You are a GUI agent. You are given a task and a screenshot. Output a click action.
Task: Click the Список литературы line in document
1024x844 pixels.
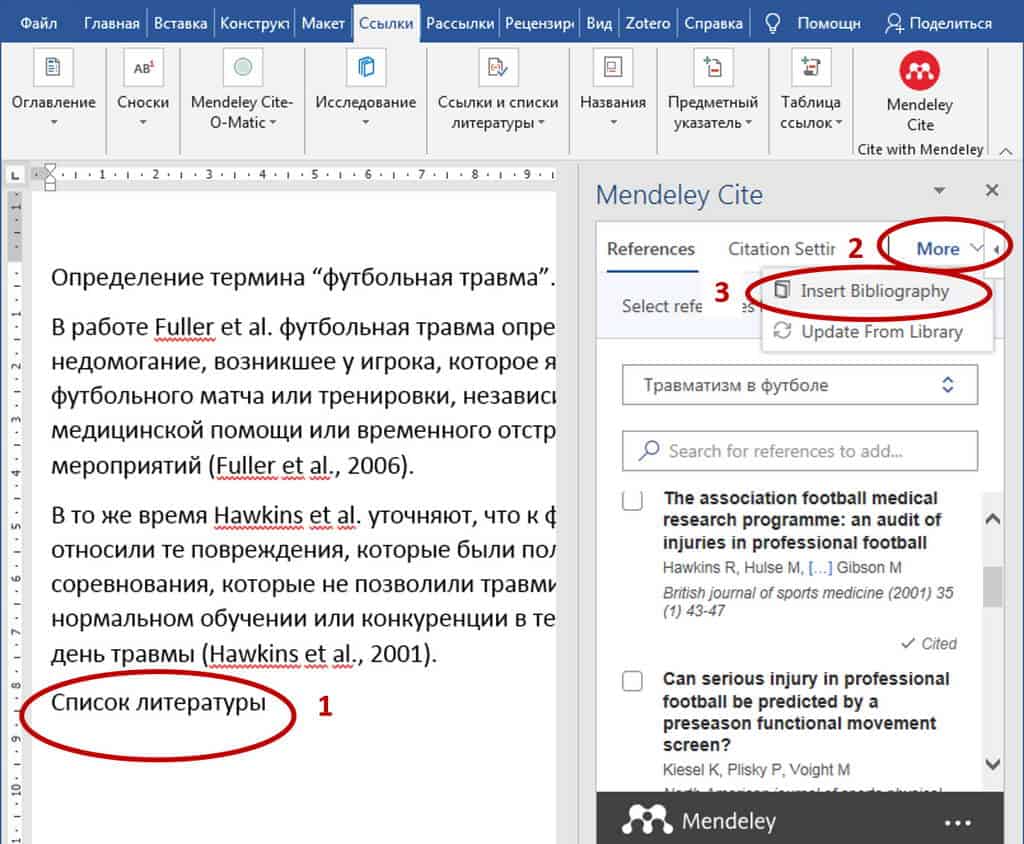pyautogui.click(x=158, y=703)
